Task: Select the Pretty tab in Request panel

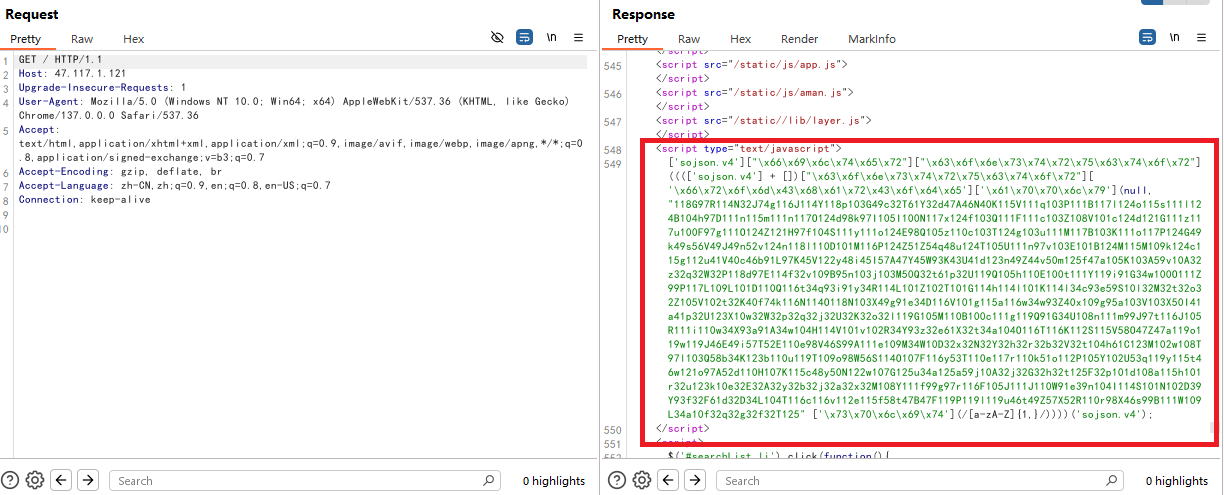Action: pyautogui.click(x=26, y=39)
